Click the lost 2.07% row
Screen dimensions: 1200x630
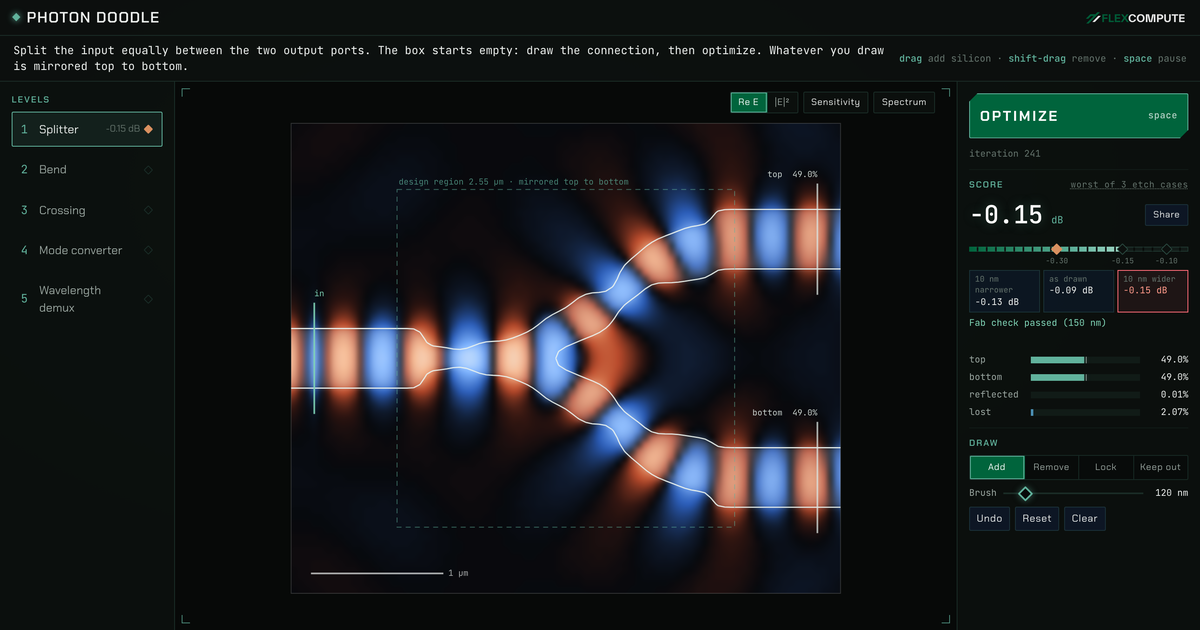click(x=1079, y=412)
